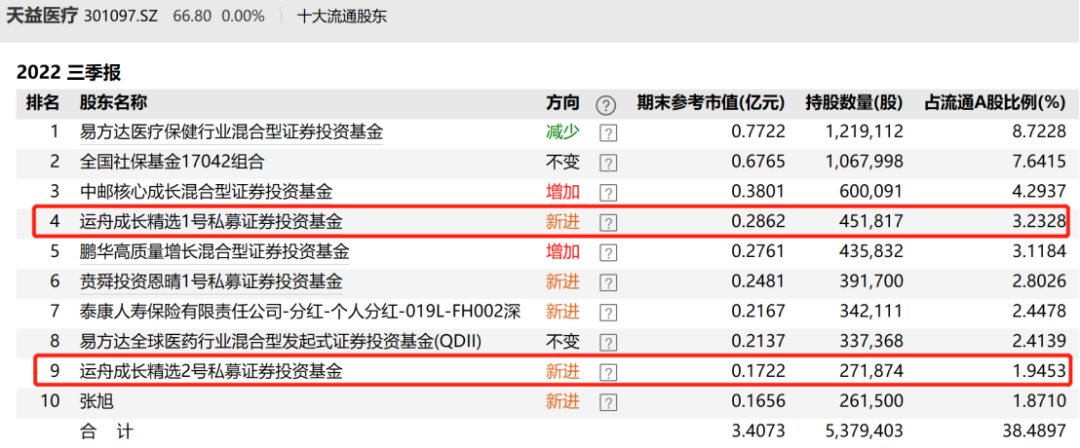
Task: Click total market value 3.4073
Action: tap(758, 432)
